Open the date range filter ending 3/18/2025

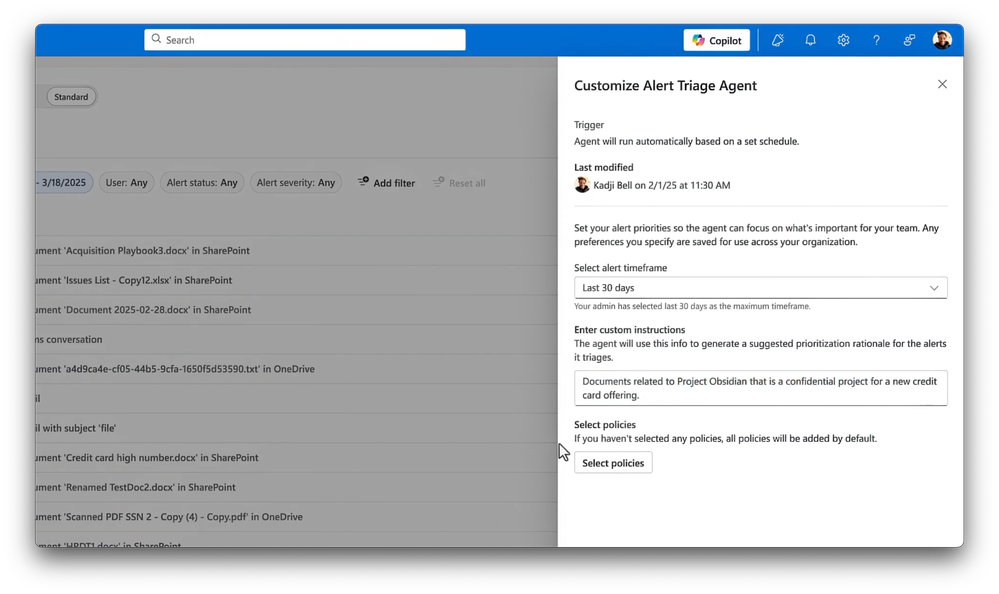pyautogui.click(x=64, y=183)
